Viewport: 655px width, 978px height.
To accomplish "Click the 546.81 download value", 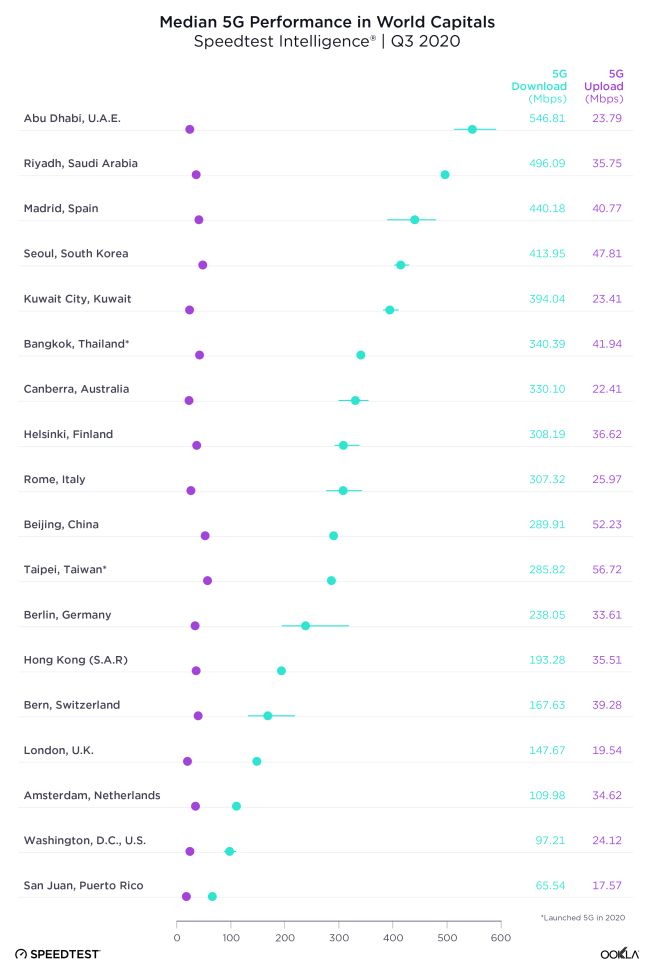I will 547,118.
